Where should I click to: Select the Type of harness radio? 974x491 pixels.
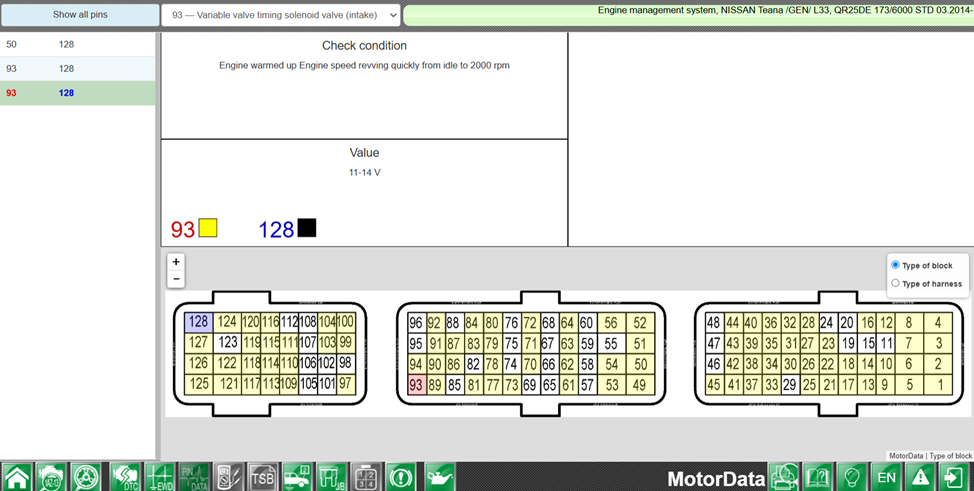tap(895, 283)
